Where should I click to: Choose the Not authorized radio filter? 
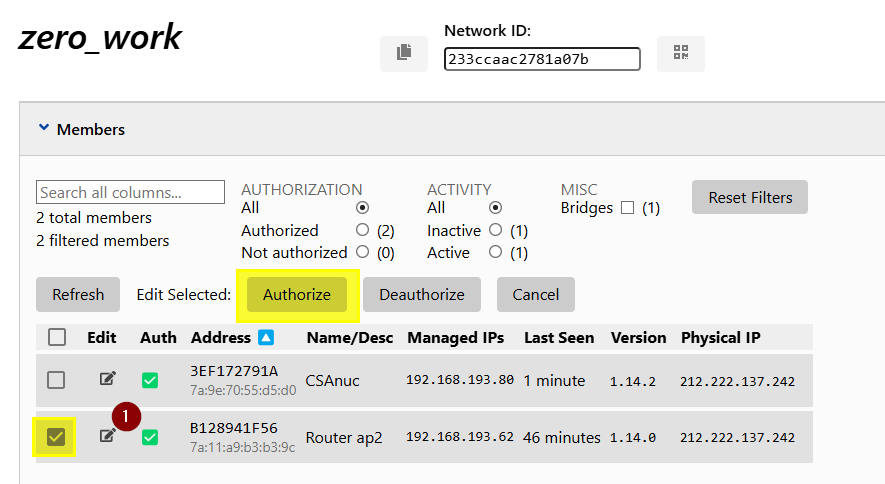click(x=362, y=252)
